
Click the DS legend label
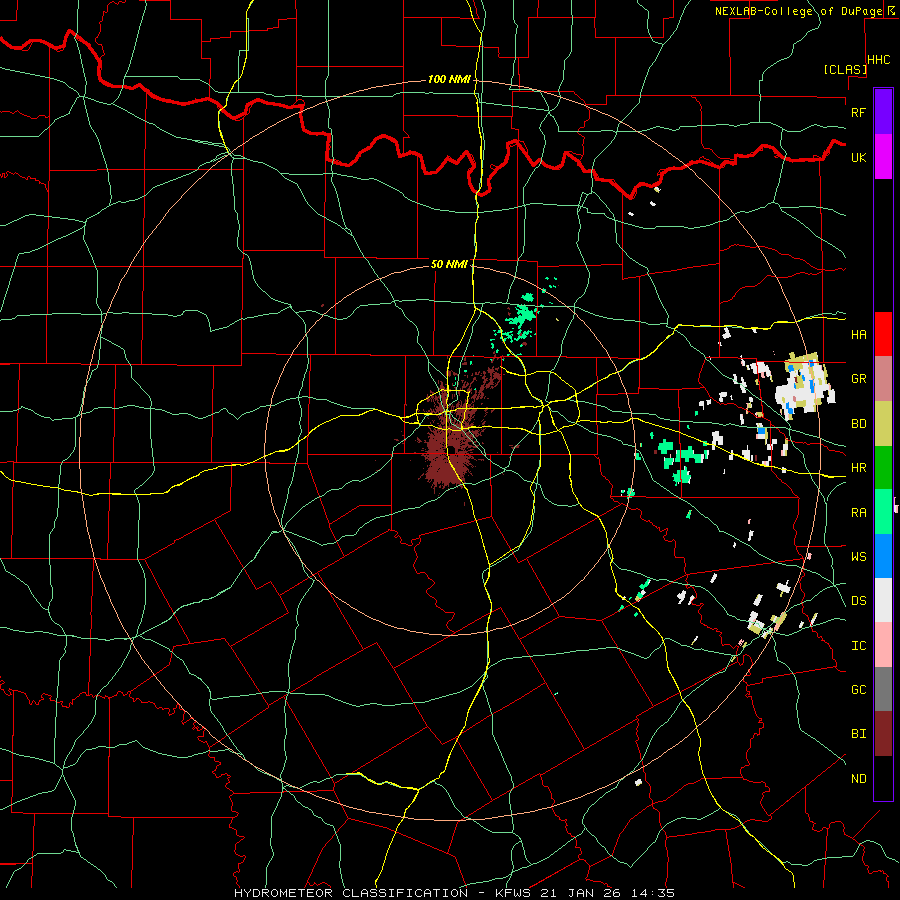pyautogui.click(x=858, y=601)
